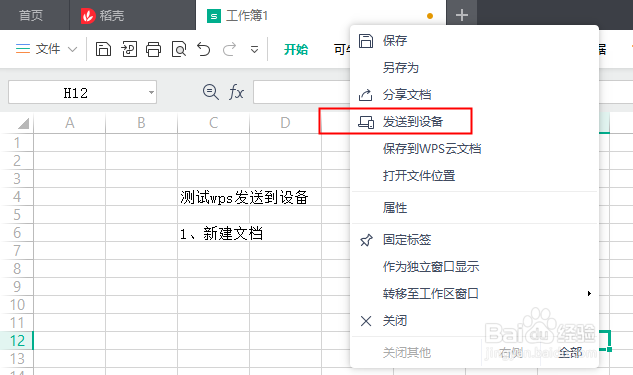Screen dimensions: 633x375
Task: Expand the 文件 menu chevron
Action: [73, 50]
